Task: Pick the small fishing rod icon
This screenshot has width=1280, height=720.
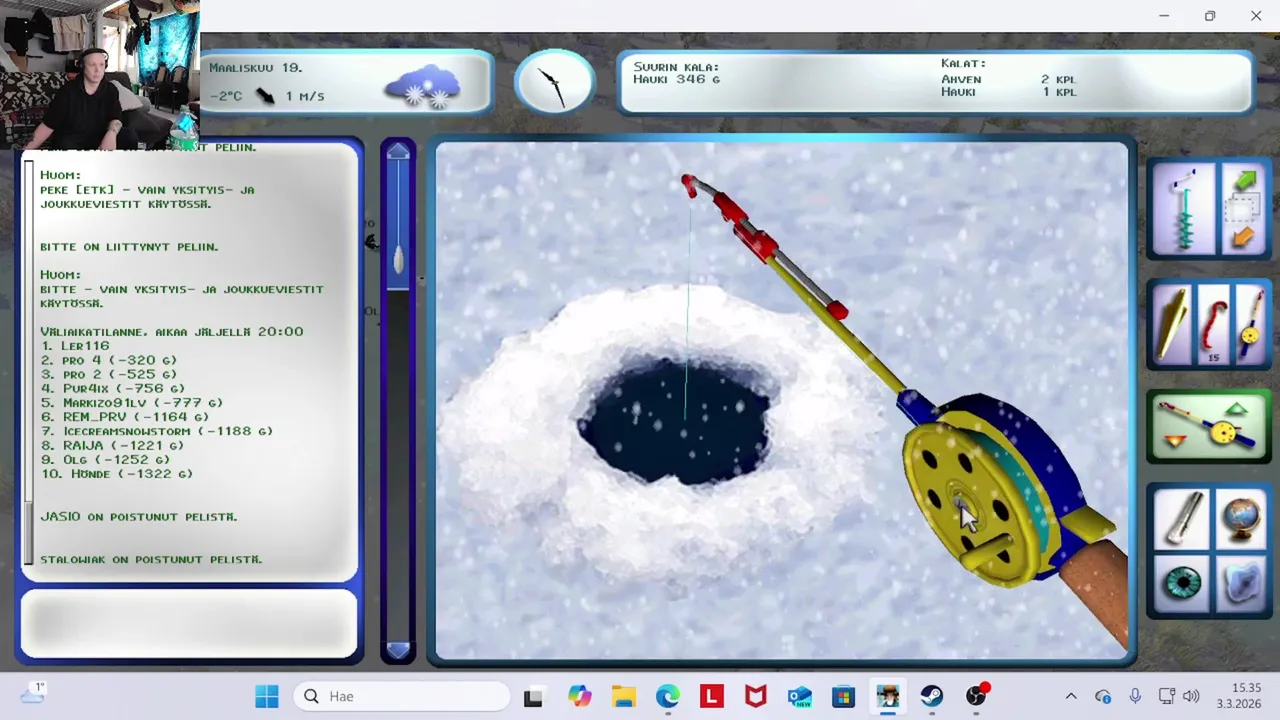Action: coord(1250,325)
